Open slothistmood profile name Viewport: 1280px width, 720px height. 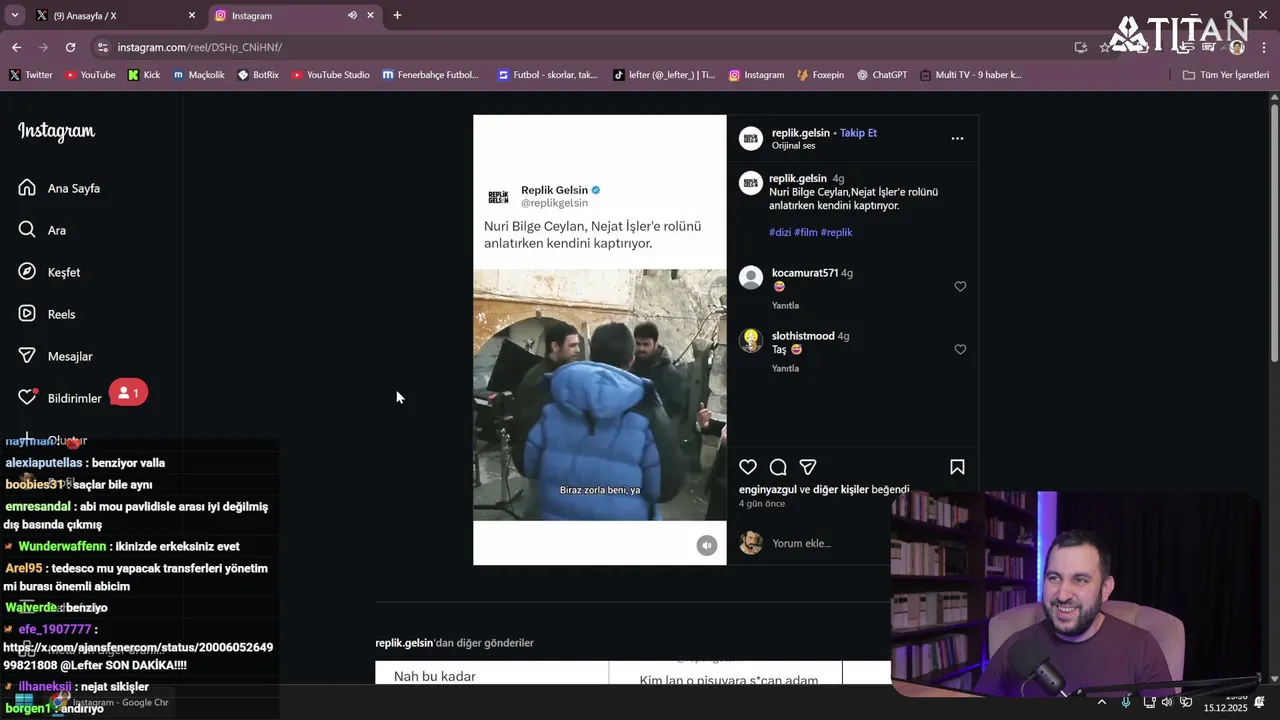803,336
